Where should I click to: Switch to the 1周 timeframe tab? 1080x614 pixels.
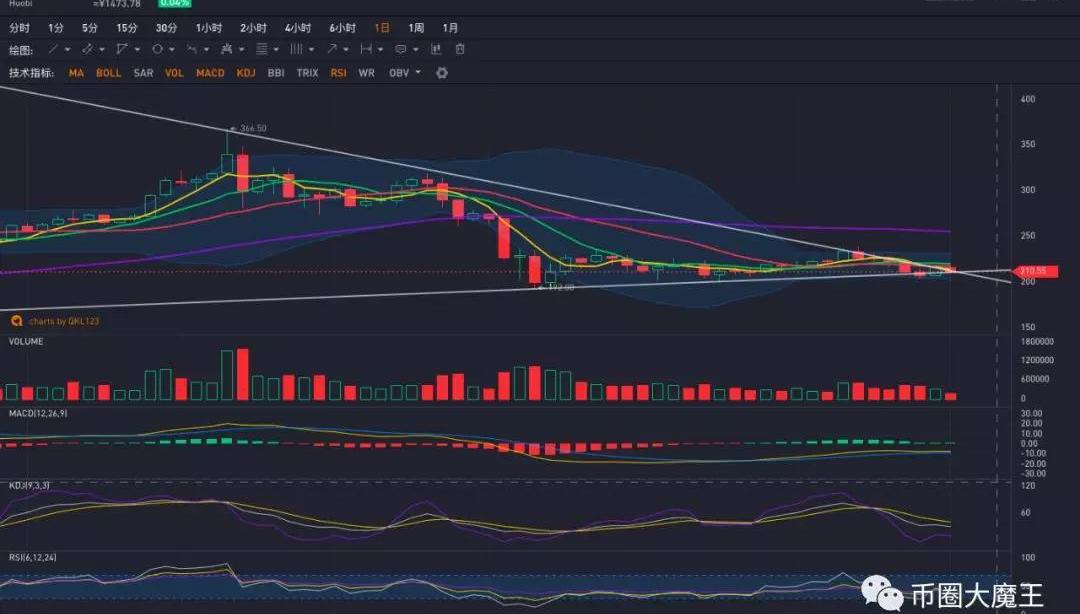tap(416, 28)
